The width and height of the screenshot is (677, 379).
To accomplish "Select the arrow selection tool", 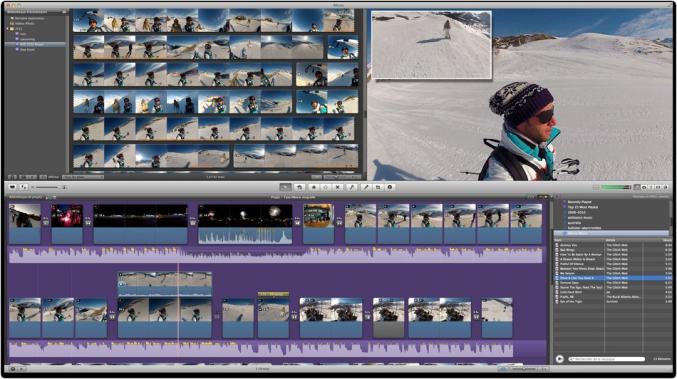I will (x=285, y=187).
